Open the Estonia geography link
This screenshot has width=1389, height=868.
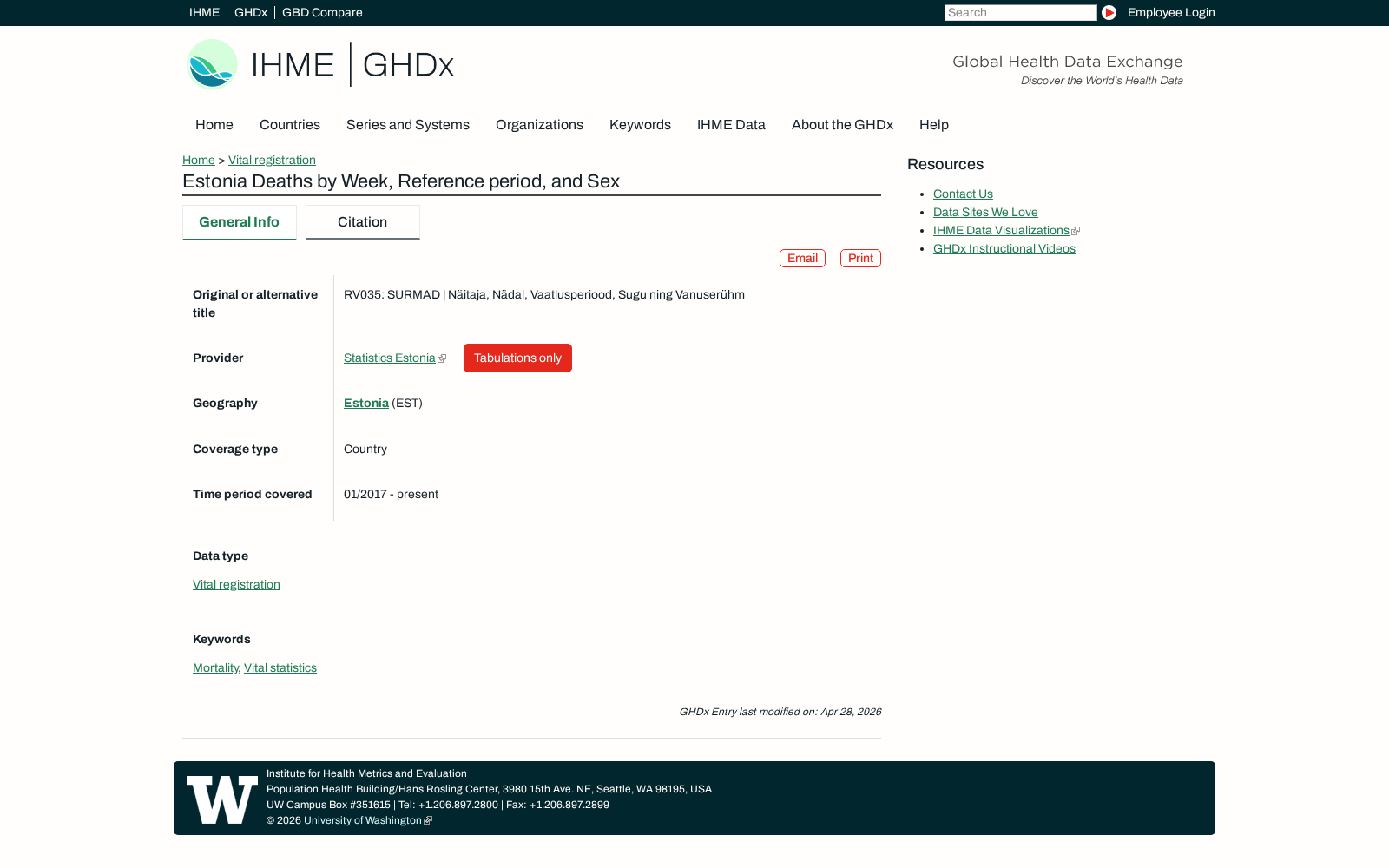pyautogui.click(x=366, y=403)
